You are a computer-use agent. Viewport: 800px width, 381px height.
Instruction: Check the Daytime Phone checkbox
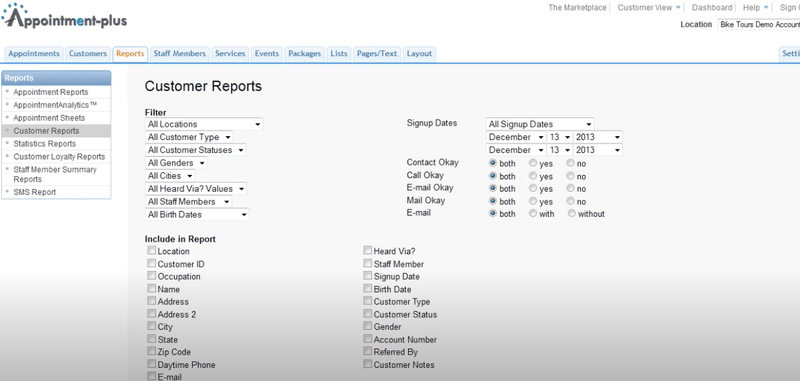152,364
